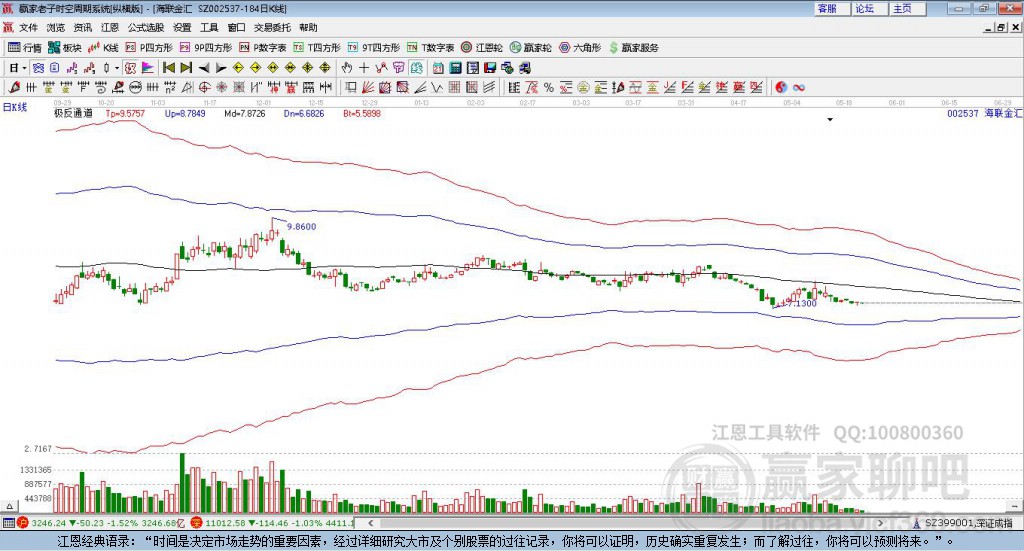Toggle the flag-shaped chart icon

click(148, 68)
